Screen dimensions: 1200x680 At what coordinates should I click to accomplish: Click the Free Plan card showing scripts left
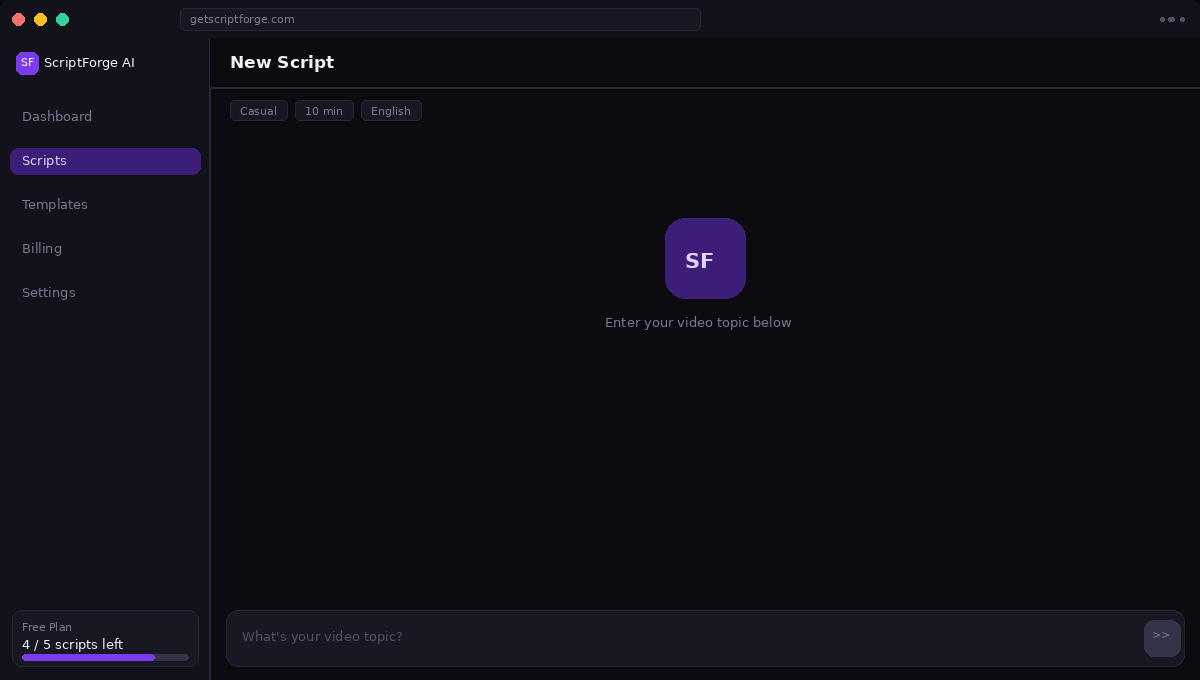click(x=105, y=638)
